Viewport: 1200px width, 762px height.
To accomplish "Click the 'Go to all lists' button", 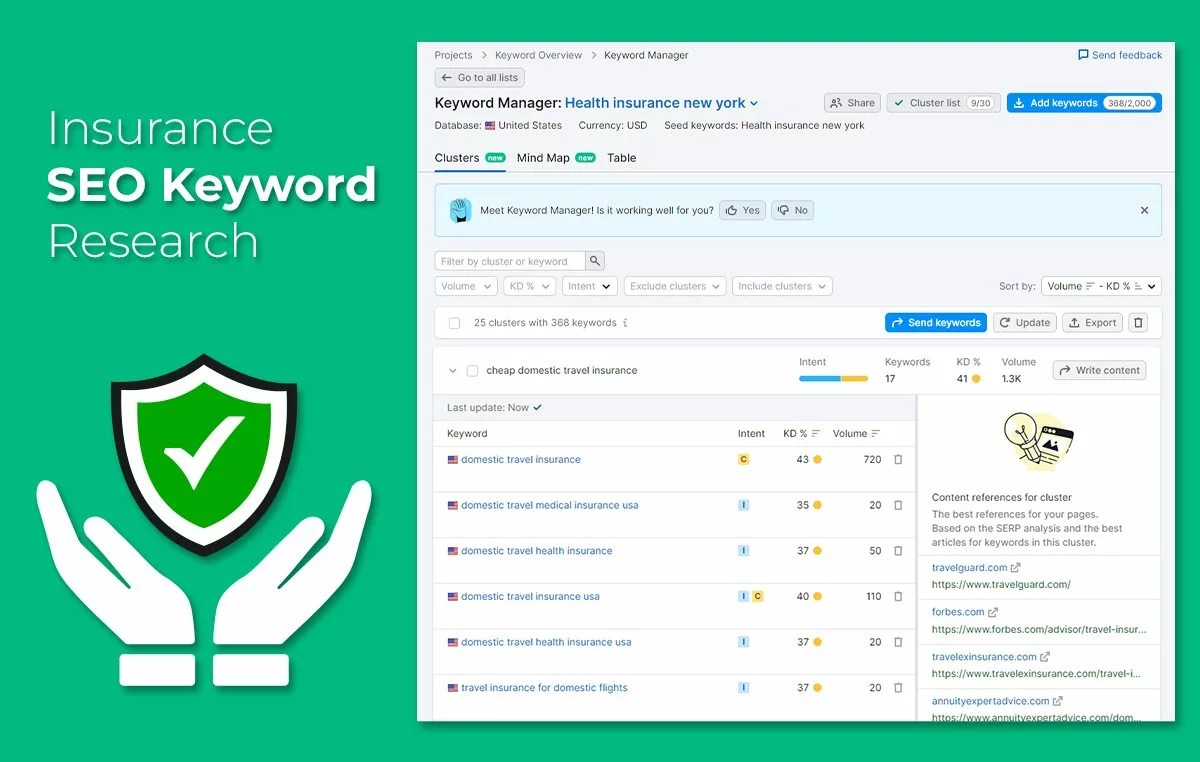I will 480,77.
